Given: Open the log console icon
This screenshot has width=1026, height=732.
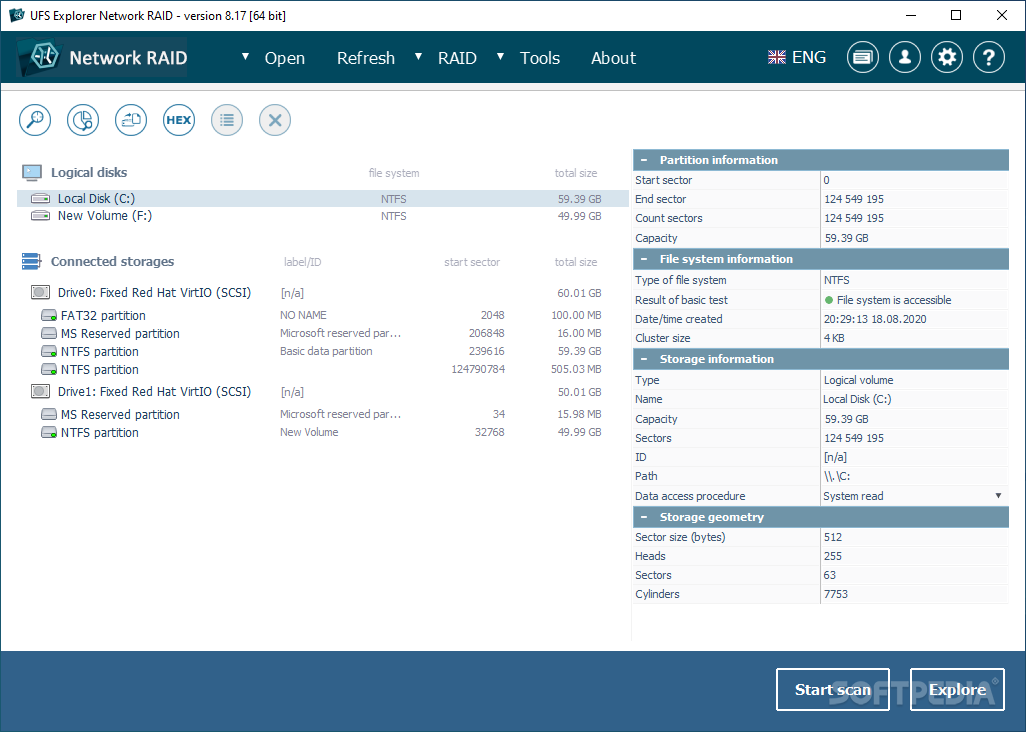Looking at the screenshot, I should click(x=863, y=58).
